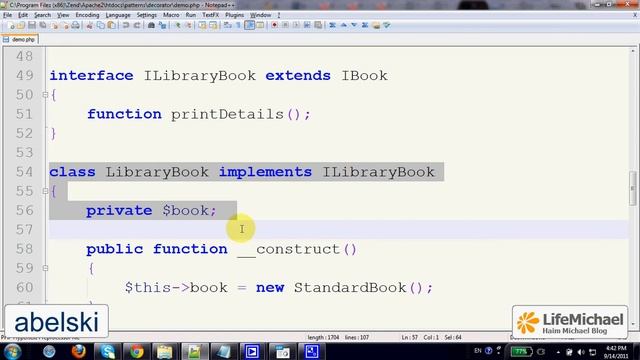640x360 pixels.
Task: Open the TextFX menu
Action: click(211, 15)
